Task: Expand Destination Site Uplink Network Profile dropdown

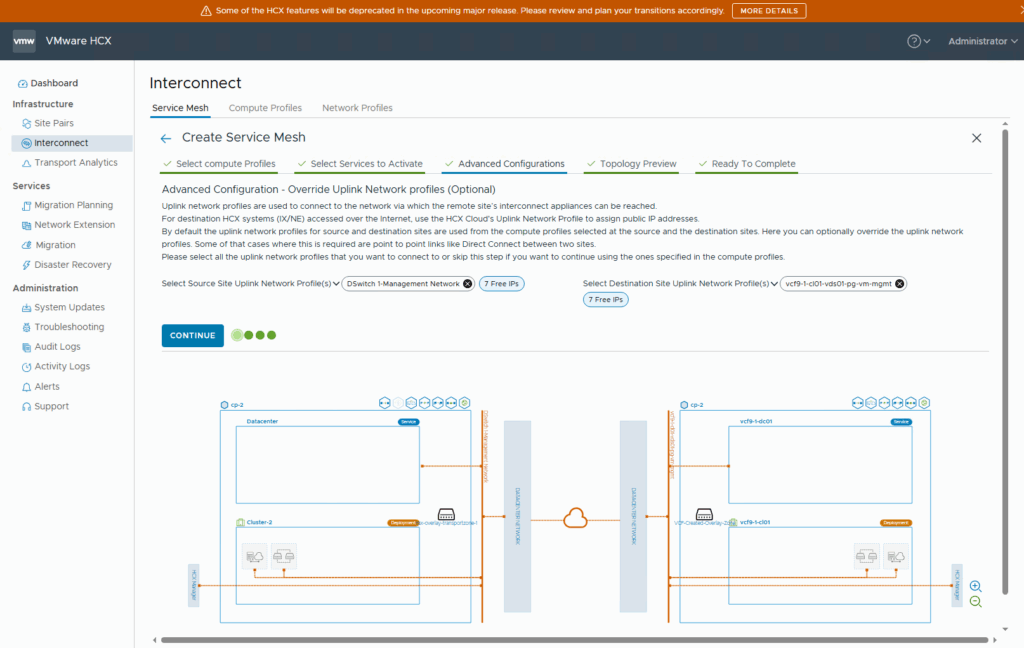Action: [x=775, y=284]
